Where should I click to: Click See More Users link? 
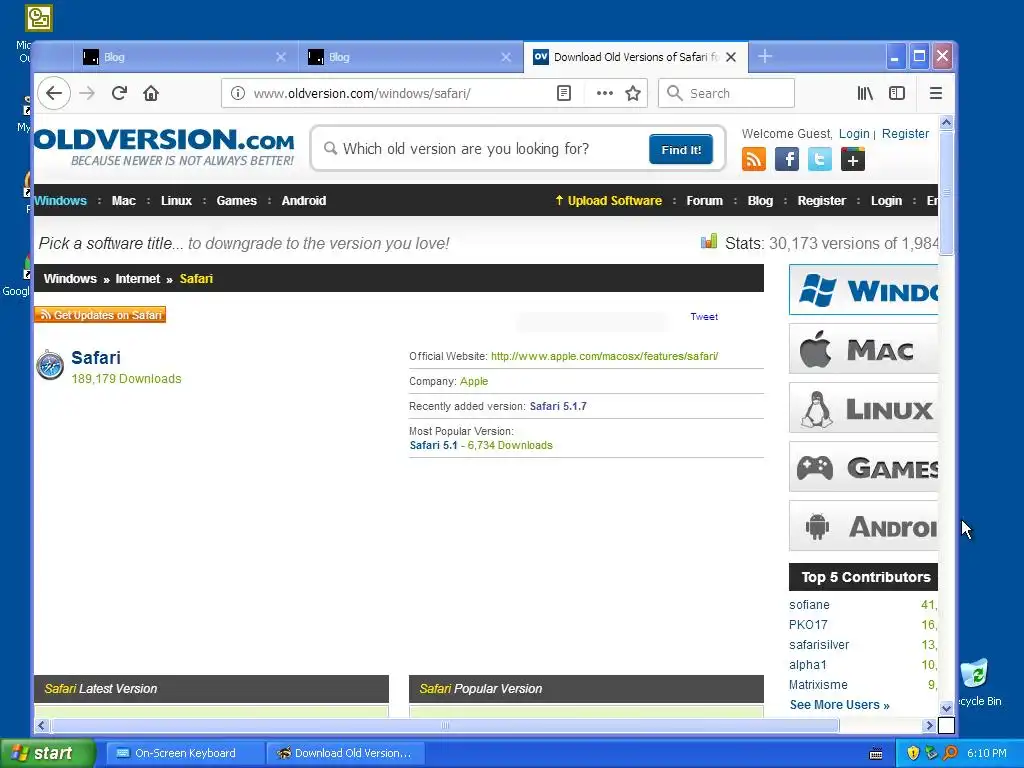pos(839,705)
